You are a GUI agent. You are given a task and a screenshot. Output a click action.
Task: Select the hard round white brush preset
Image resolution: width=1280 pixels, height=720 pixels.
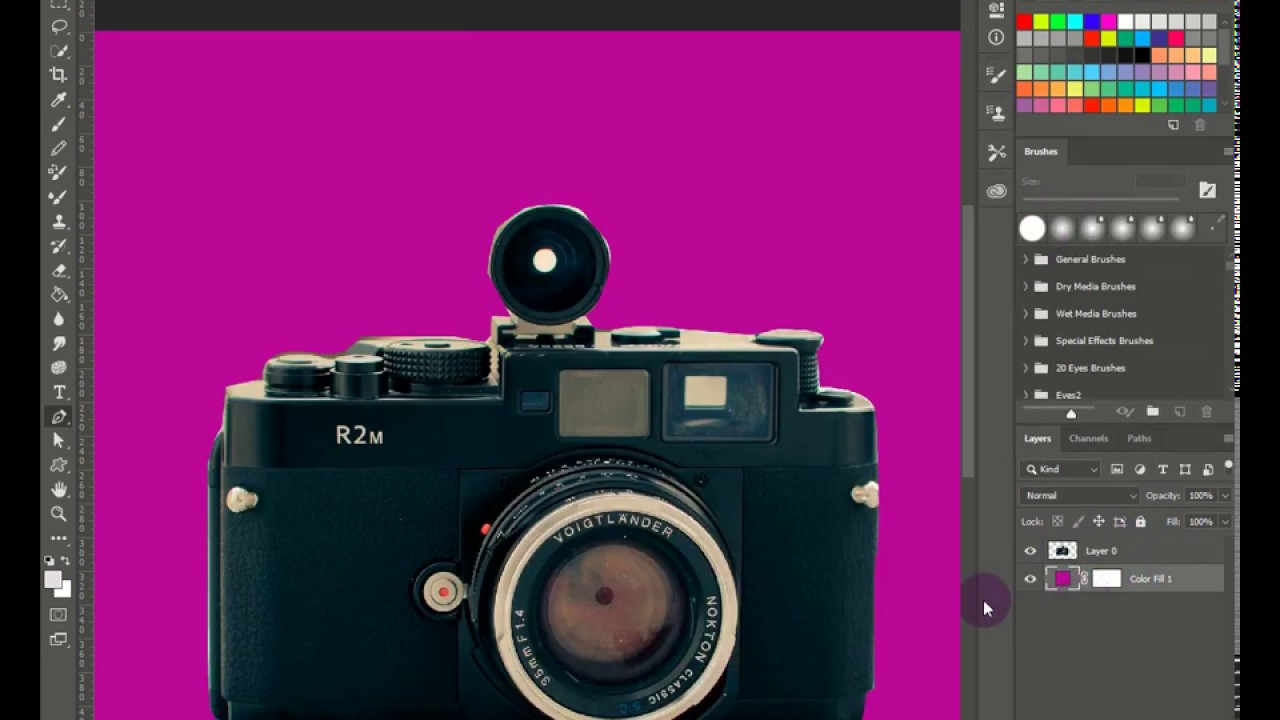point(1032,229)
